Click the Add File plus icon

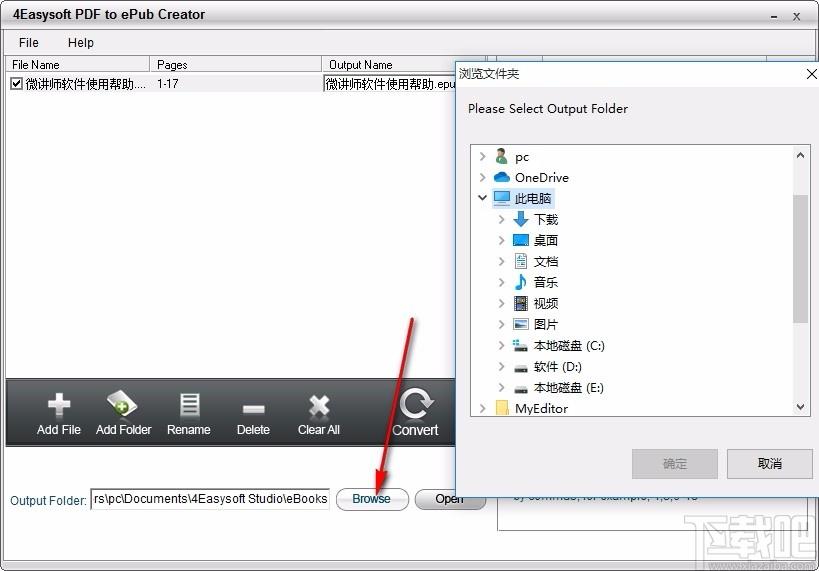pyautogui.click(x=59, y=404)
